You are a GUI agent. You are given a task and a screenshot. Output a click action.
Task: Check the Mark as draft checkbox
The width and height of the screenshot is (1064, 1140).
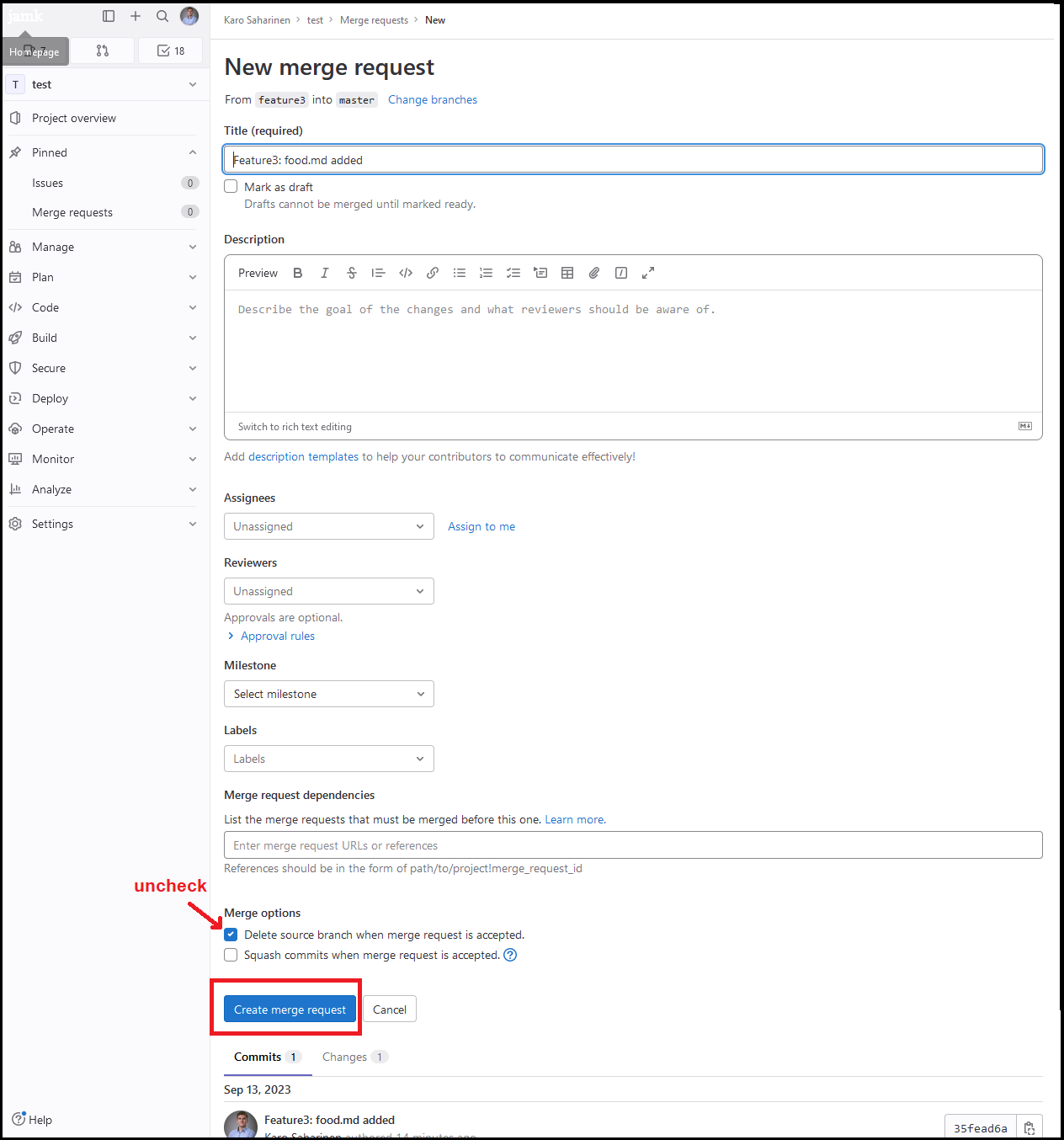231,187
